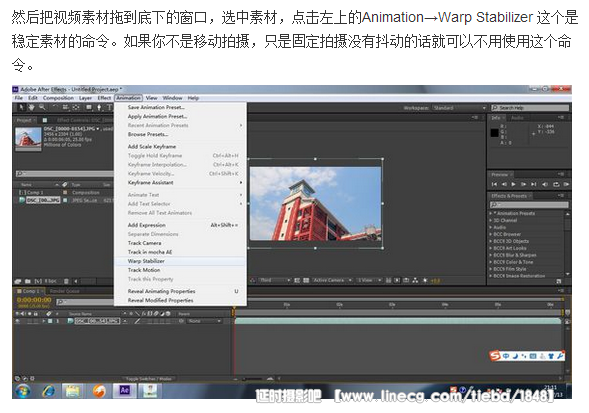Click timeline zoom slider at bottom
This screenshot has height=413, width=589.
[x=253, y=379]
